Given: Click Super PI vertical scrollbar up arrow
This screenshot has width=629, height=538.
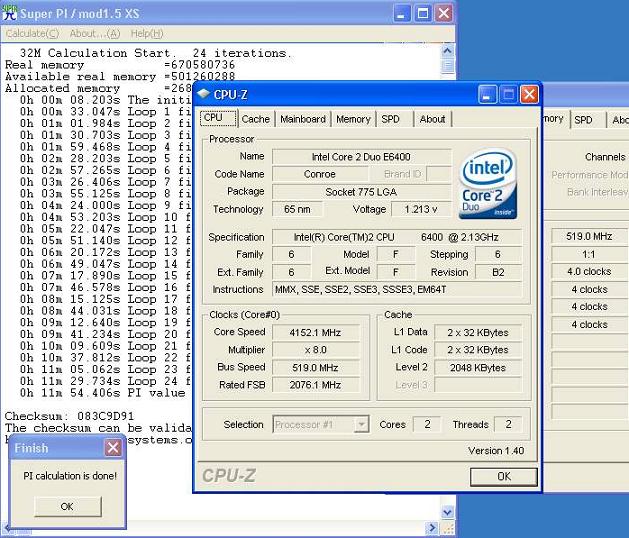Looking at the screenshot, I should tap(447, 51).
